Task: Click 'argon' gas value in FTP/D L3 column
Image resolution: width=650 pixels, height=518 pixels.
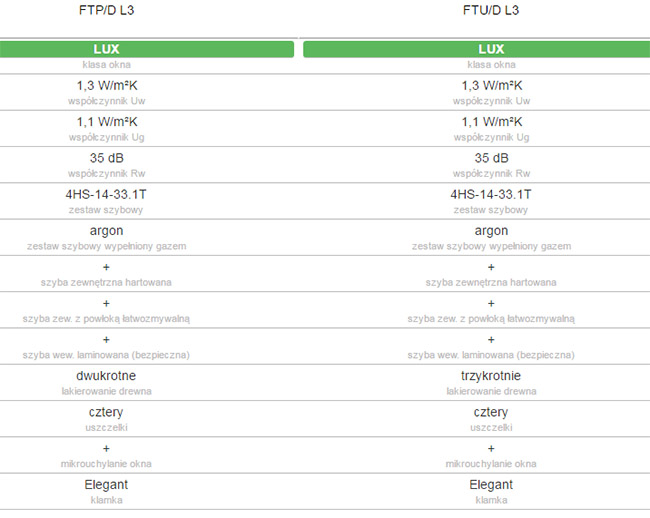Action: (106, 231)
